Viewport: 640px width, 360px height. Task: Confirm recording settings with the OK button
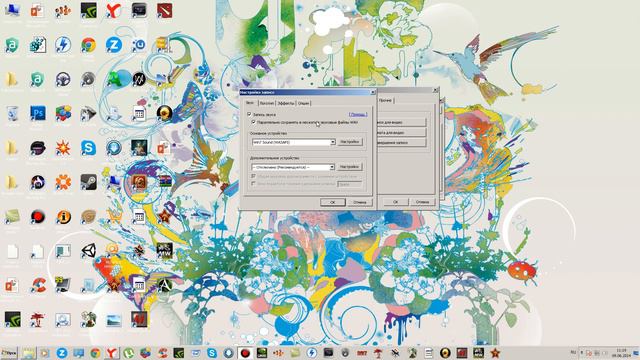[332, 202]
